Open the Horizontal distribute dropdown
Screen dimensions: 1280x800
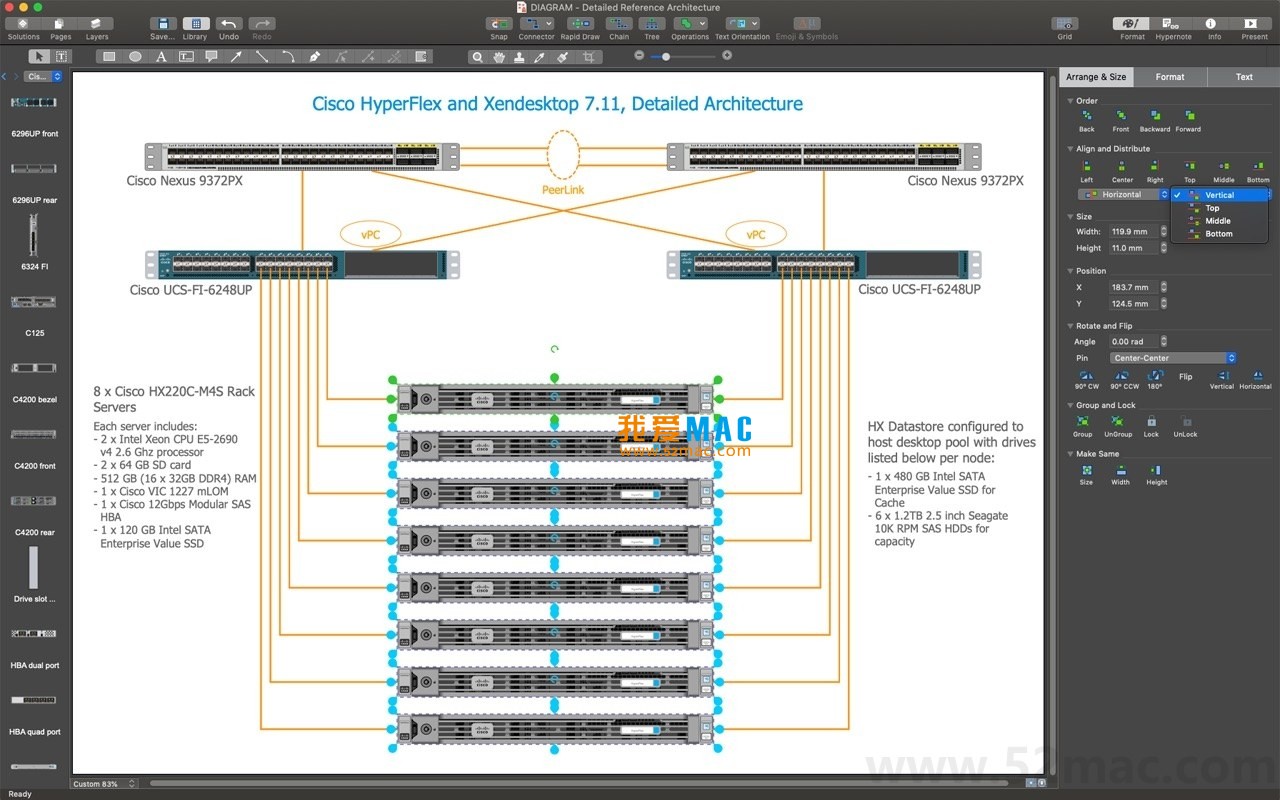pyautogui.click(x=1123, y=195)
